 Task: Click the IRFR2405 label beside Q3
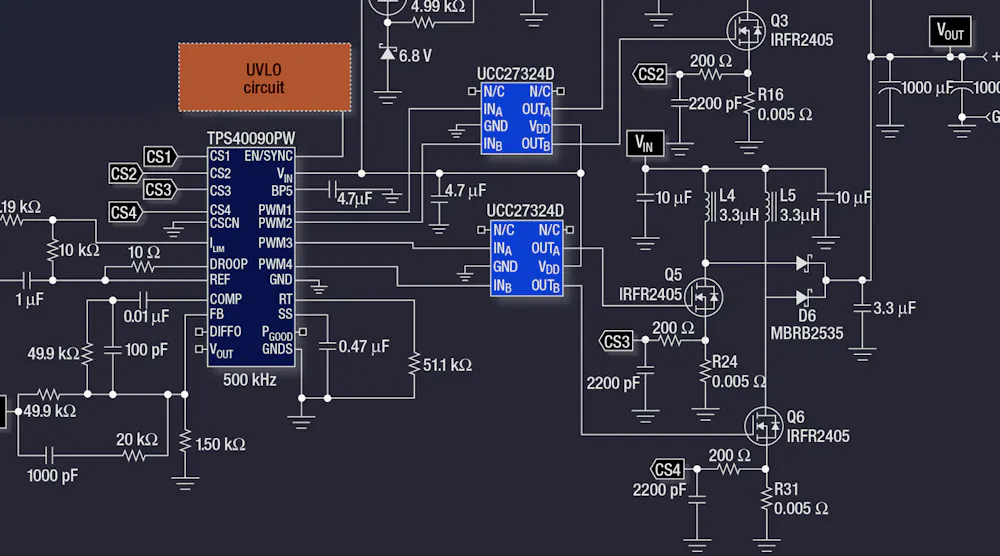coord(802,40)
